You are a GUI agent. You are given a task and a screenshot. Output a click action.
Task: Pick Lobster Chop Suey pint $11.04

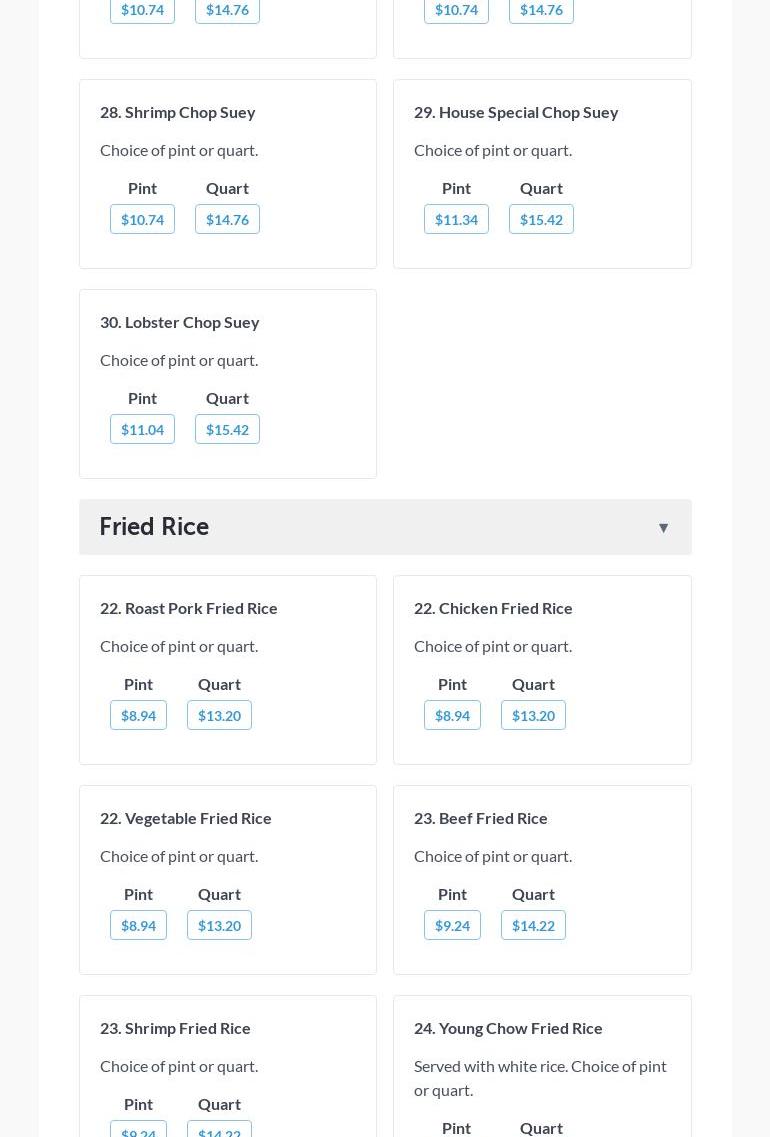pyautogui.click(x=142, y=429)
